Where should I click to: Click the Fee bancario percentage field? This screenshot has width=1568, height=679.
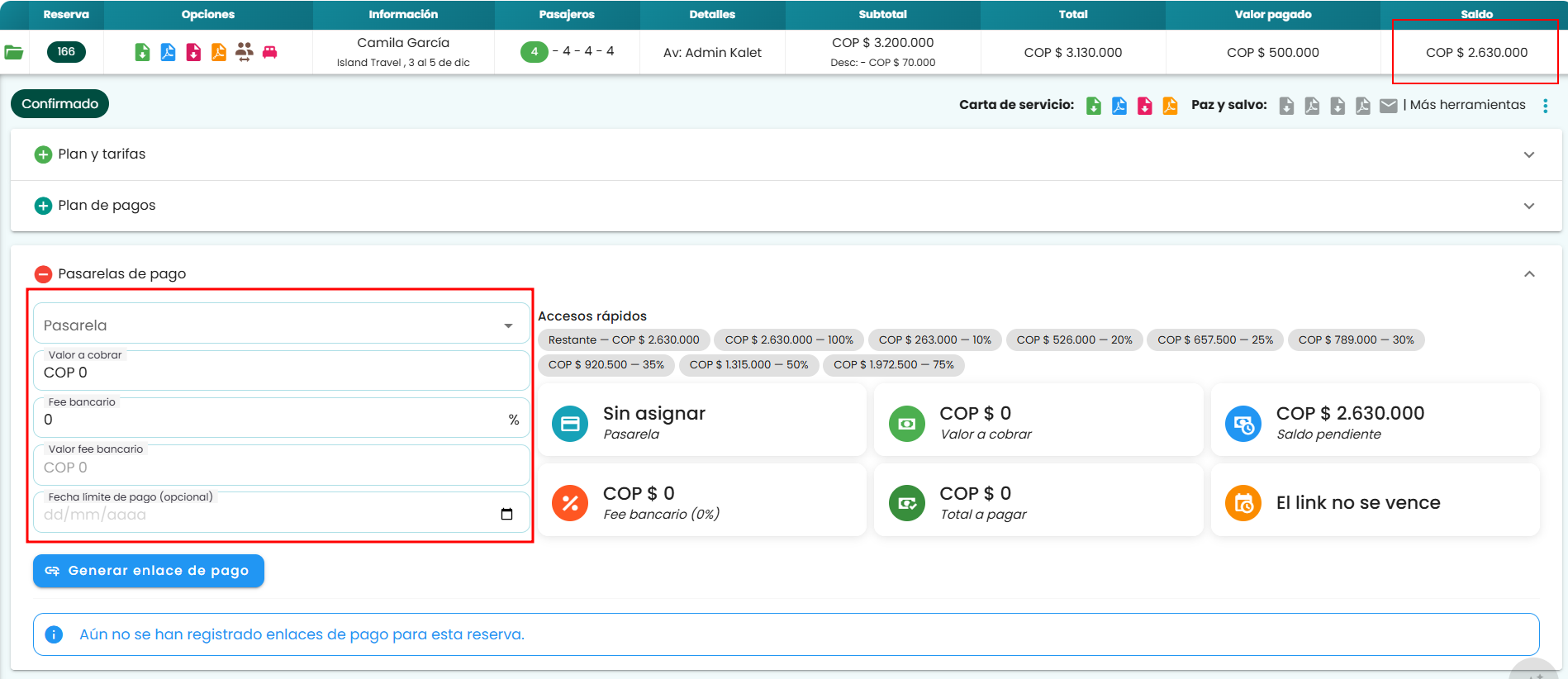pyautogui.click(x=281, y=419)
